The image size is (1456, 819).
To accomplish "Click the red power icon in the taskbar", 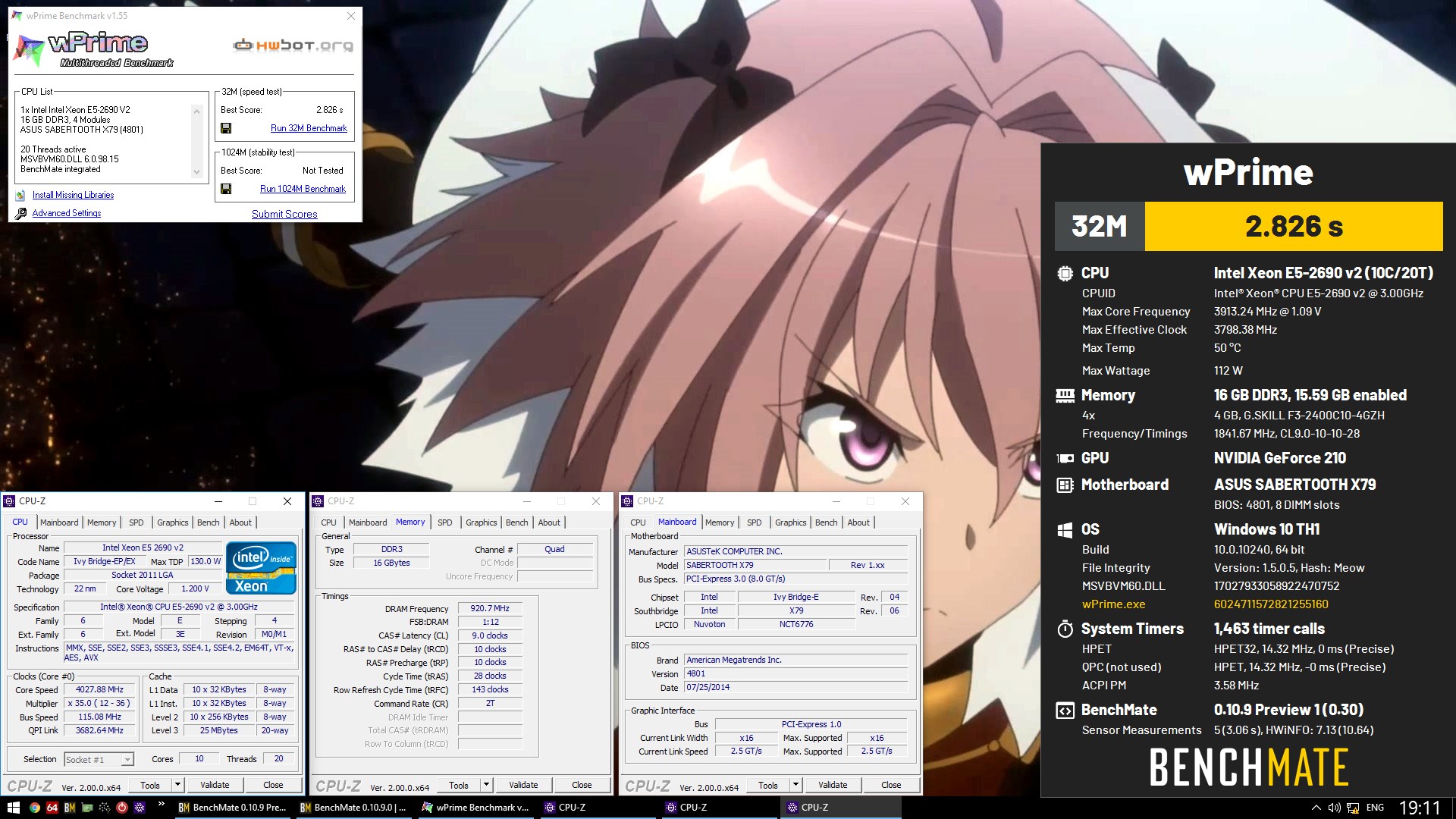I will 122,808.
